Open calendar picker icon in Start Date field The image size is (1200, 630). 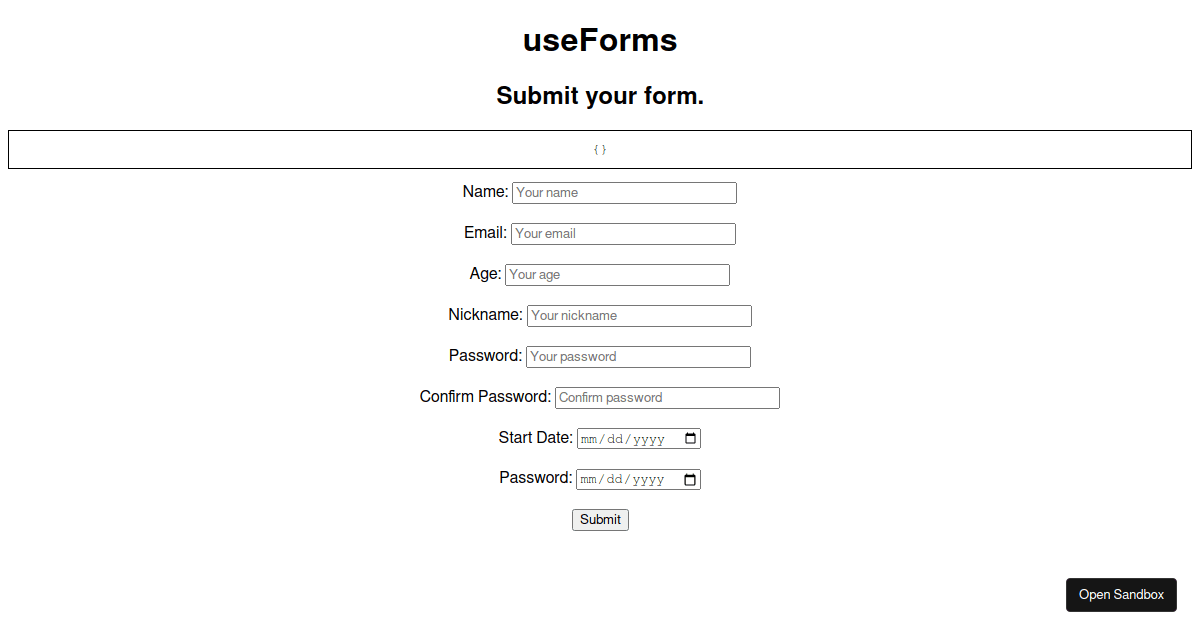[690, 438]
